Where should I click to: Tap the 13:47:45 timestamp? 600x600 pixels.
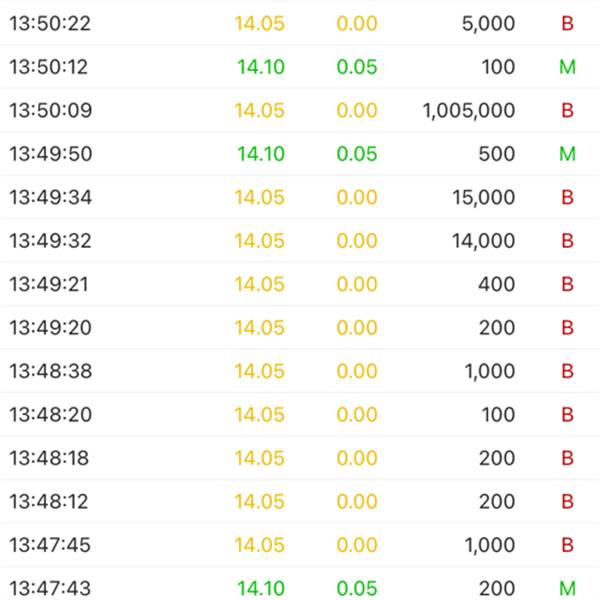point(50,545)
